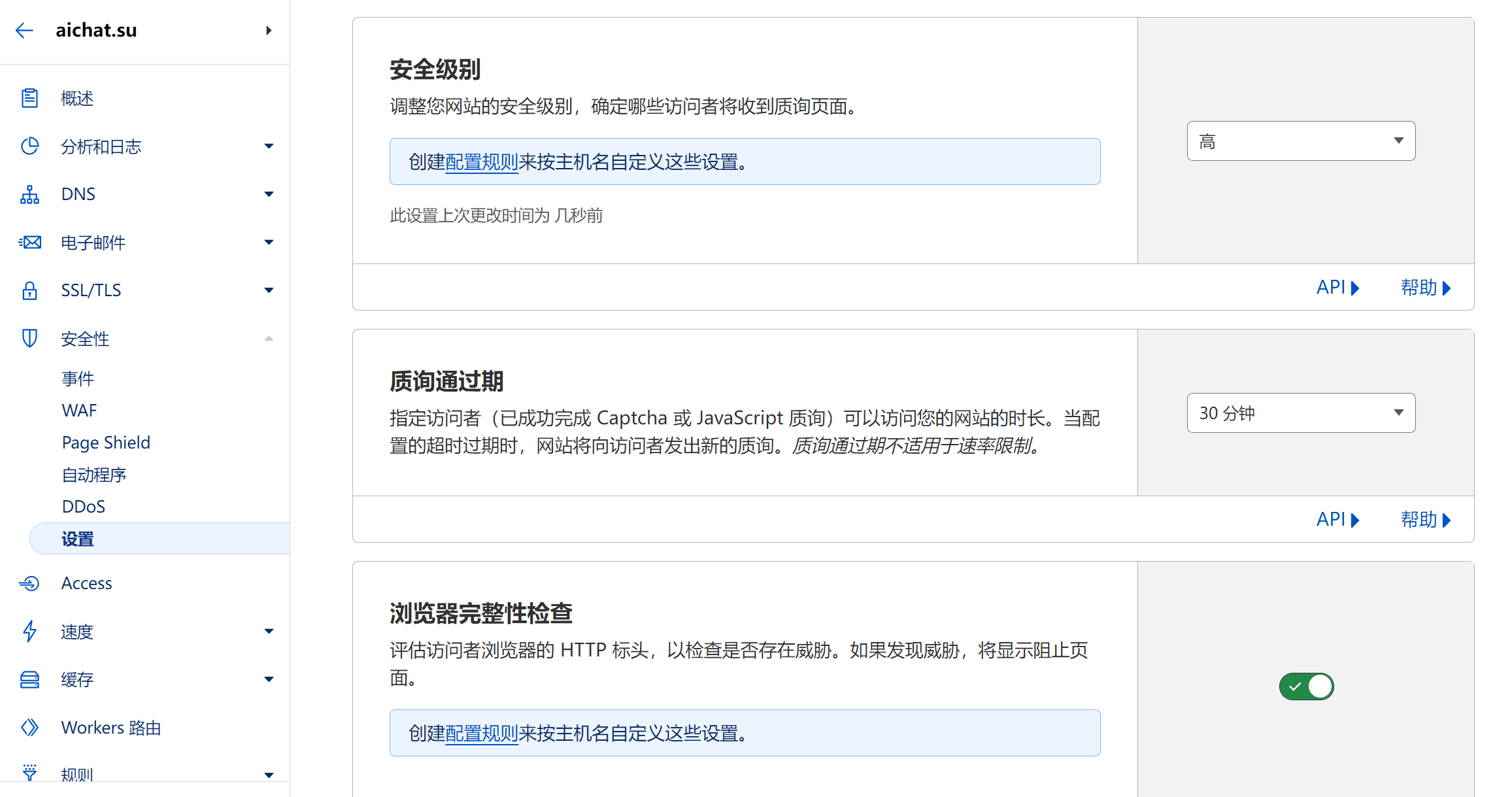The height and width of the screenshot is (797, 1512).
Task: Open the WAF submenu item
Action: (79, 411)
